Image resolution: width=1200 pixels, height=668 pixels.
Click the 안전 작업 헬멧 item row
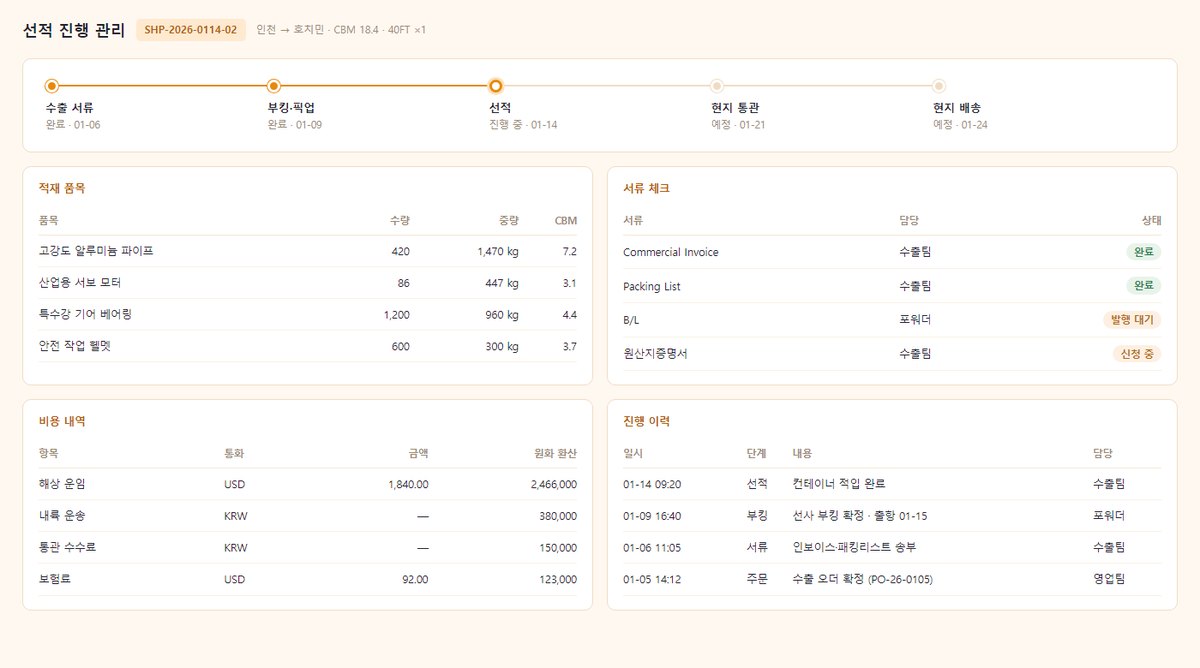point(308,347)
